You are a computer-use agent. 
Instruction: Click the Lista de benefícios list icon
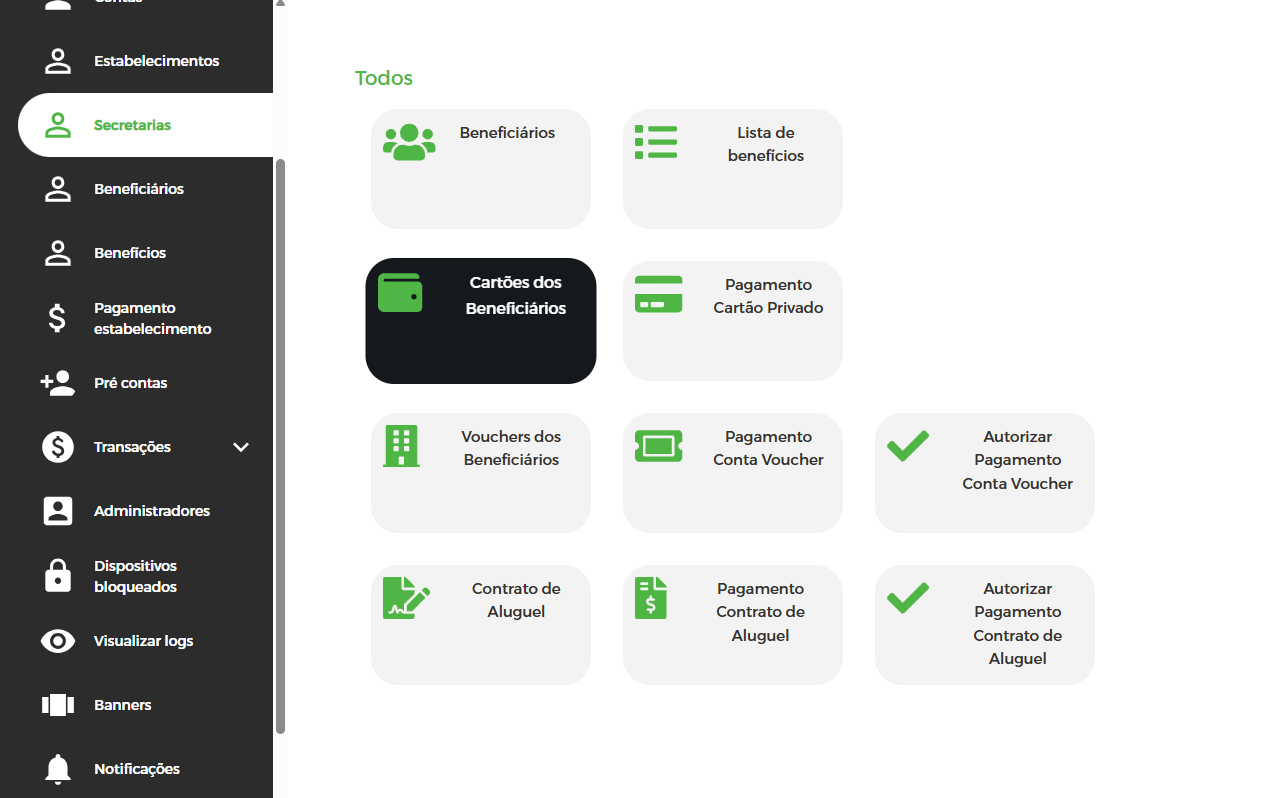[x=656, y=142]
